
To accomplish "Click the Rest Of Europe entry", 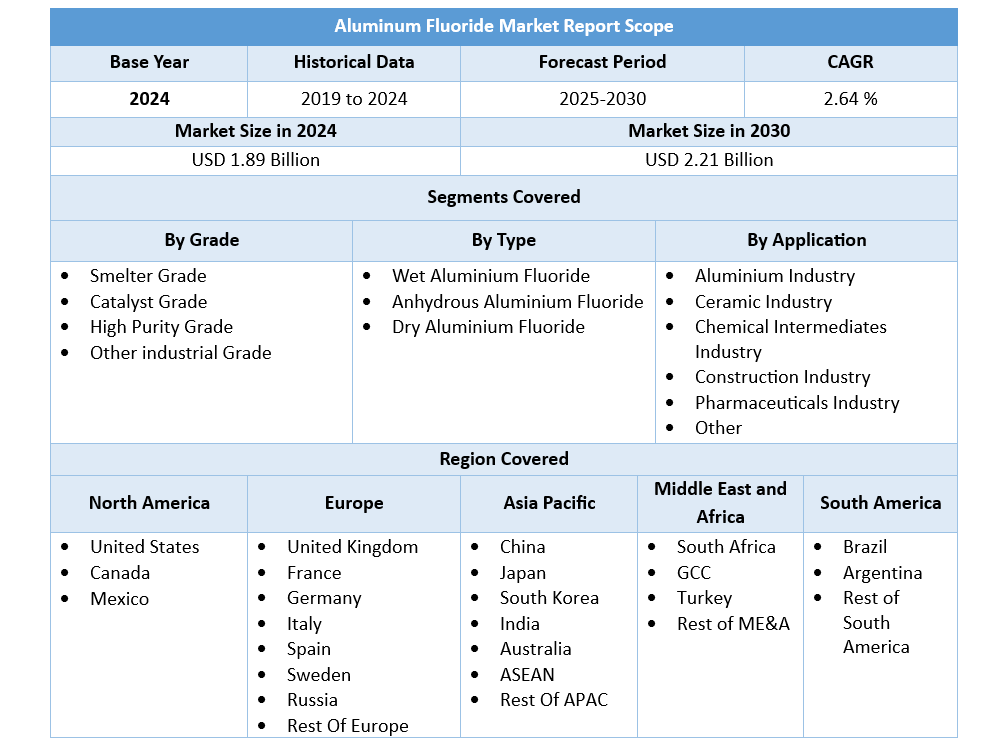I will point(347,726).
